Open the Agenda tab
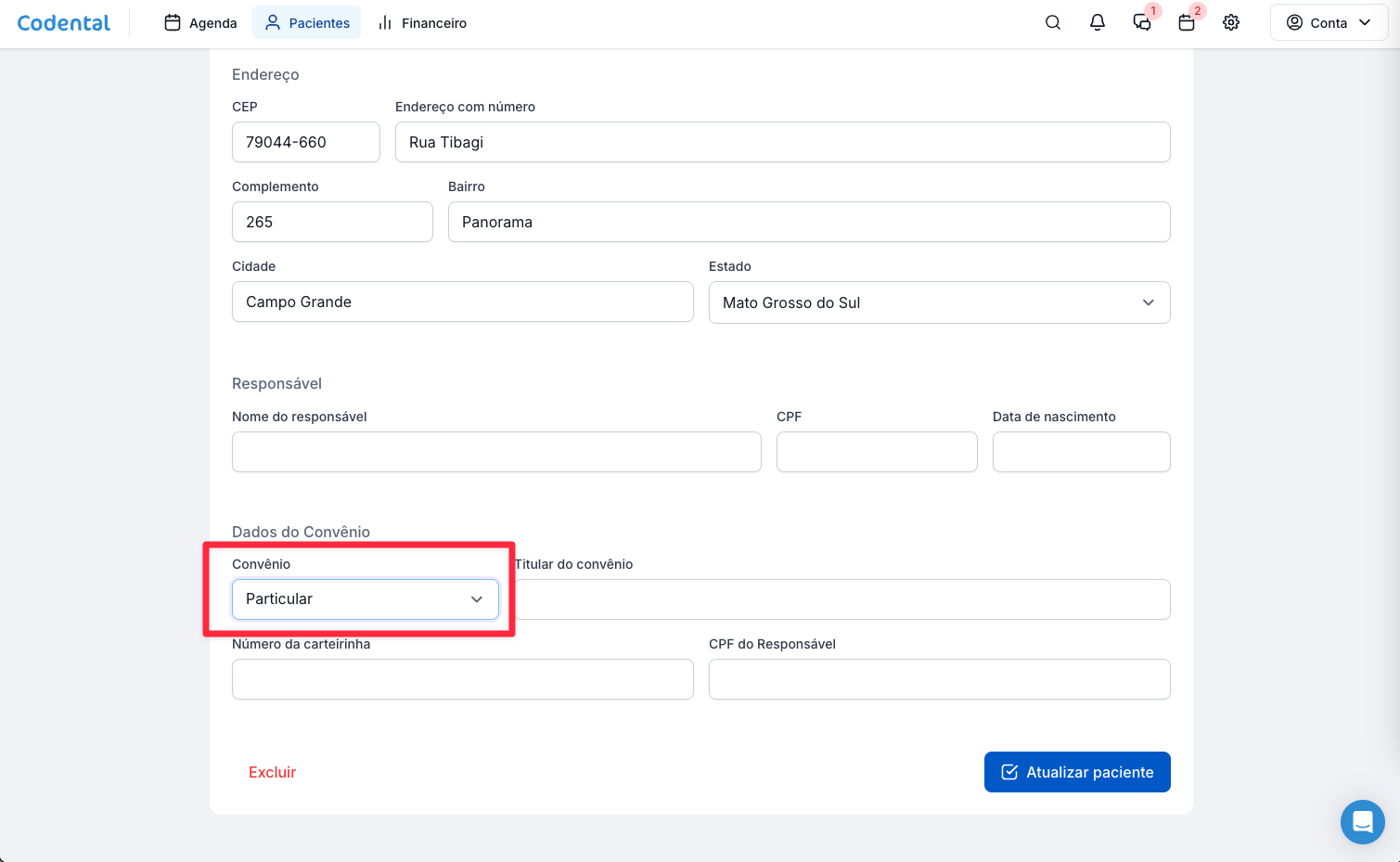This screenshot has height=862, width=1400. [200, 23]
